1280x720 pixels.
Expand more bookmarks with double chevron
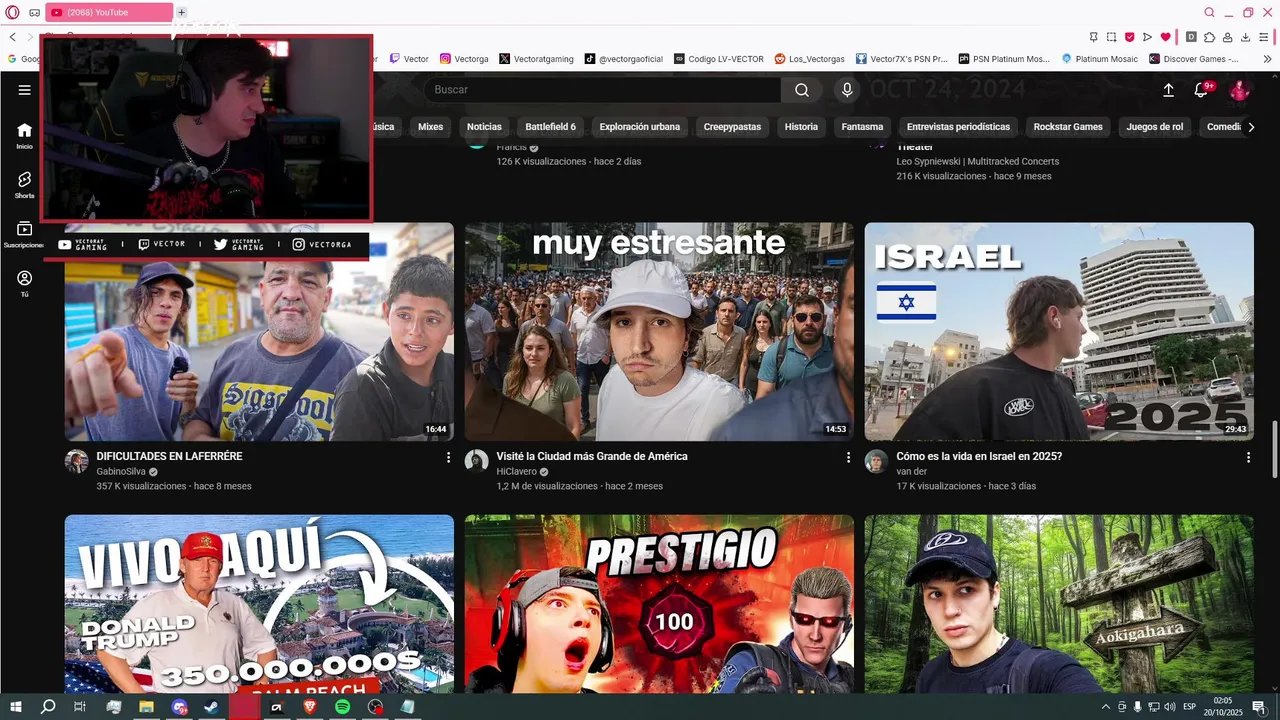(x=1267, y=59)
